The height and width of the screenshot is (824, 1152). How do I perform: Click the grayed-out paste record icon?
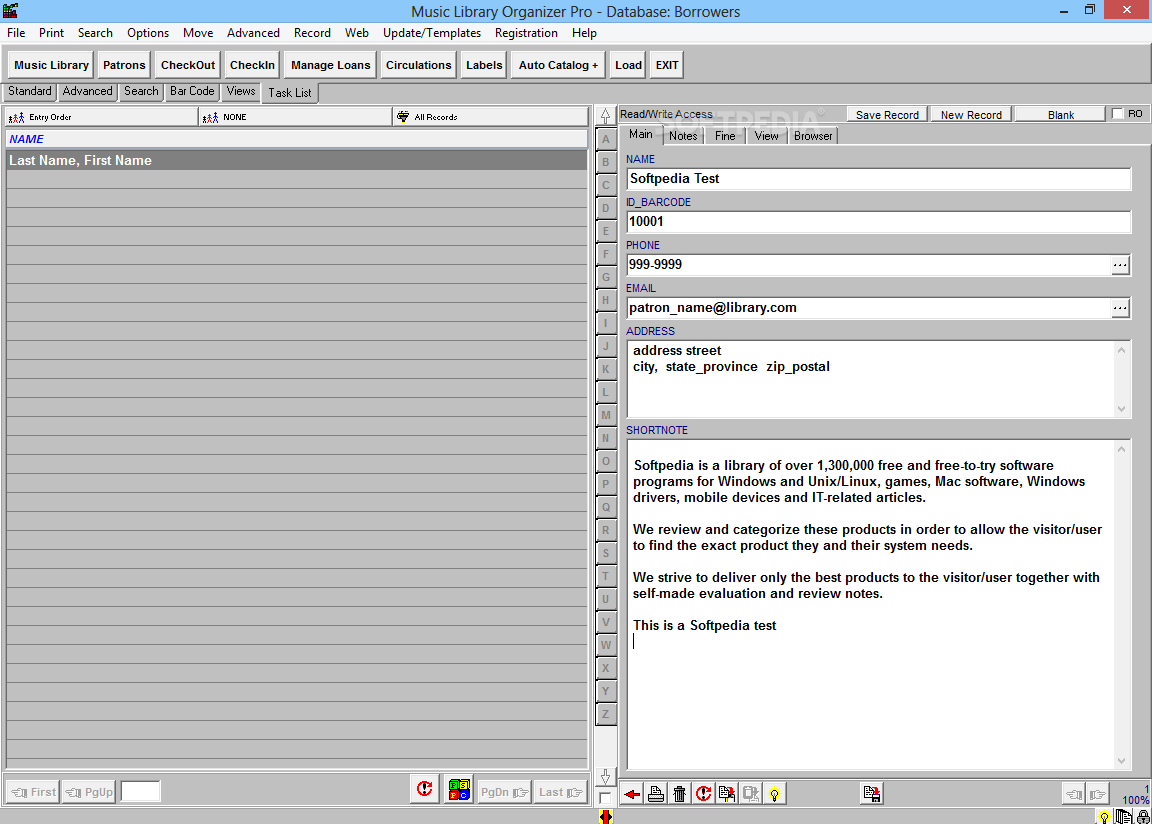tap(750, 794)
